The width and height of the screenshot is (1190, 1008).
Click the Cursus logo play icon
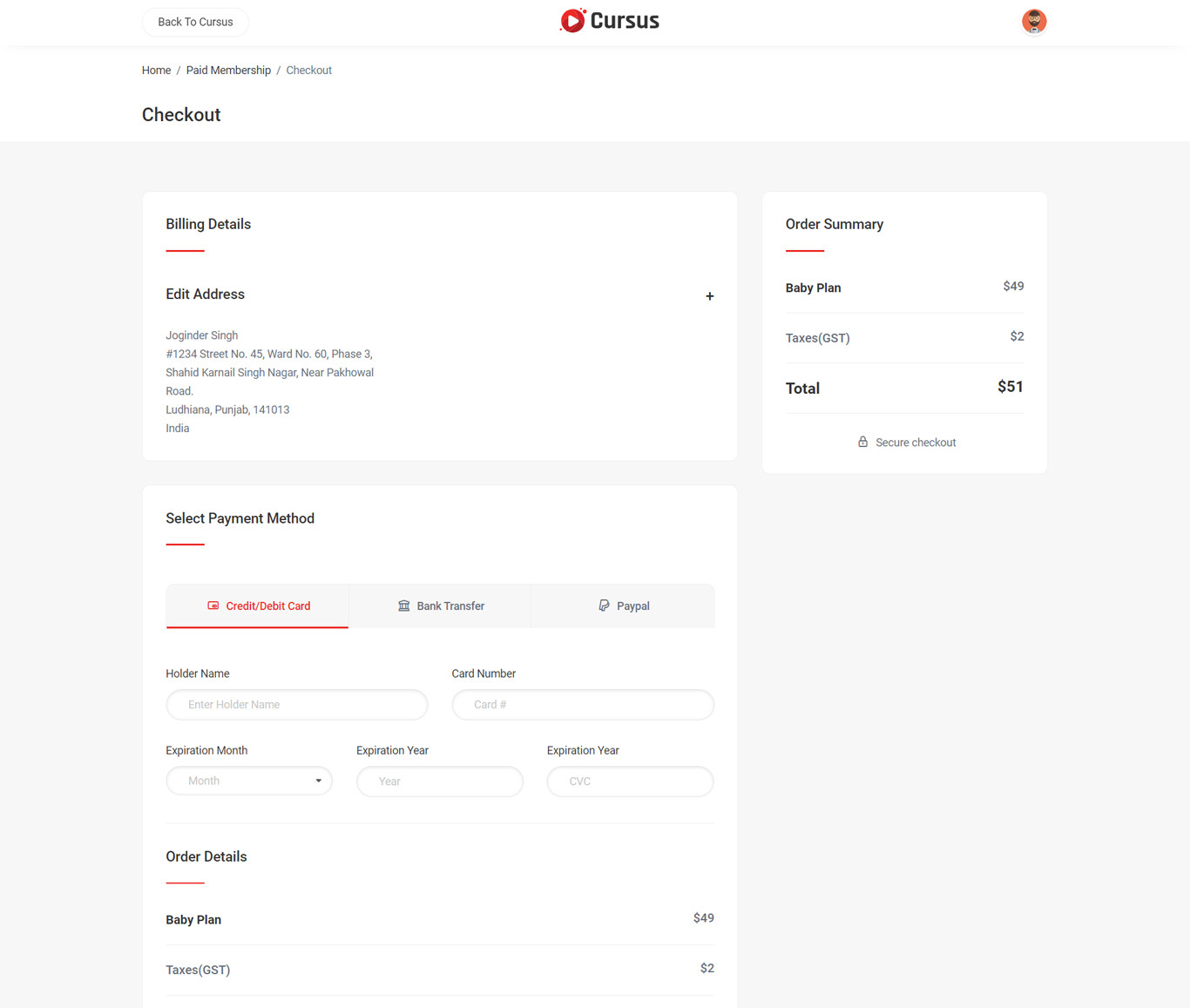point(572,20)
